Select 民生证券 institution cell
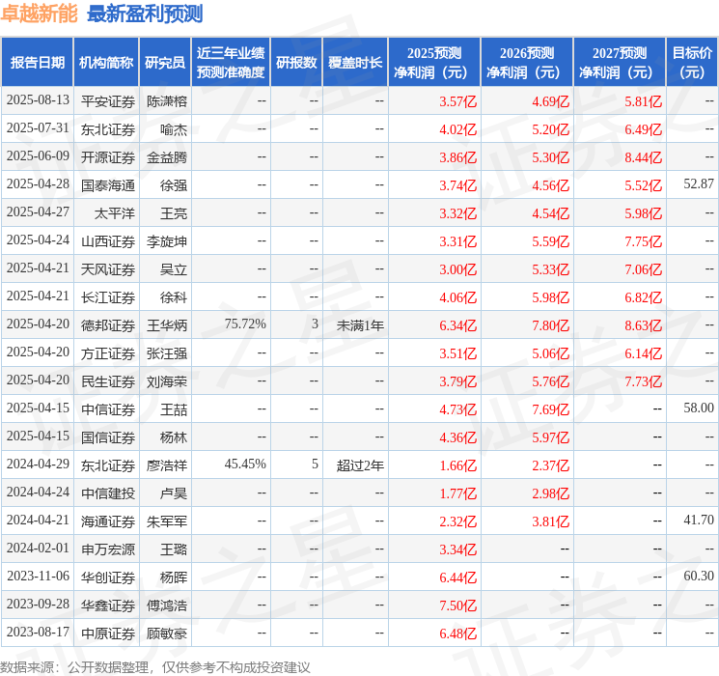 [x=108, y=381]
